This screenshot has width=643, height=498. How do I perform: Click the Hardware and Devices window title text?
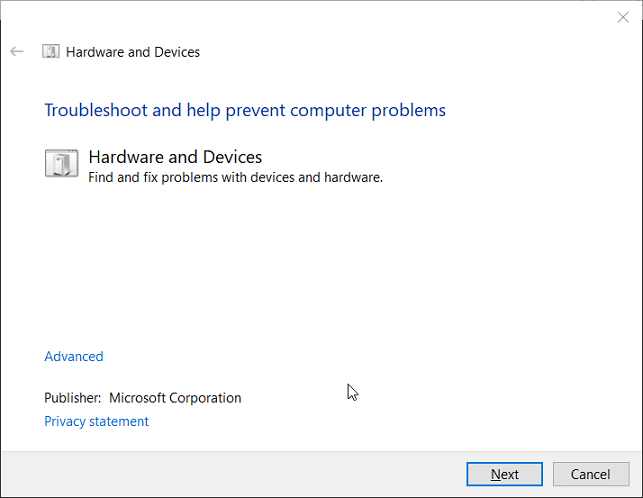133,52
